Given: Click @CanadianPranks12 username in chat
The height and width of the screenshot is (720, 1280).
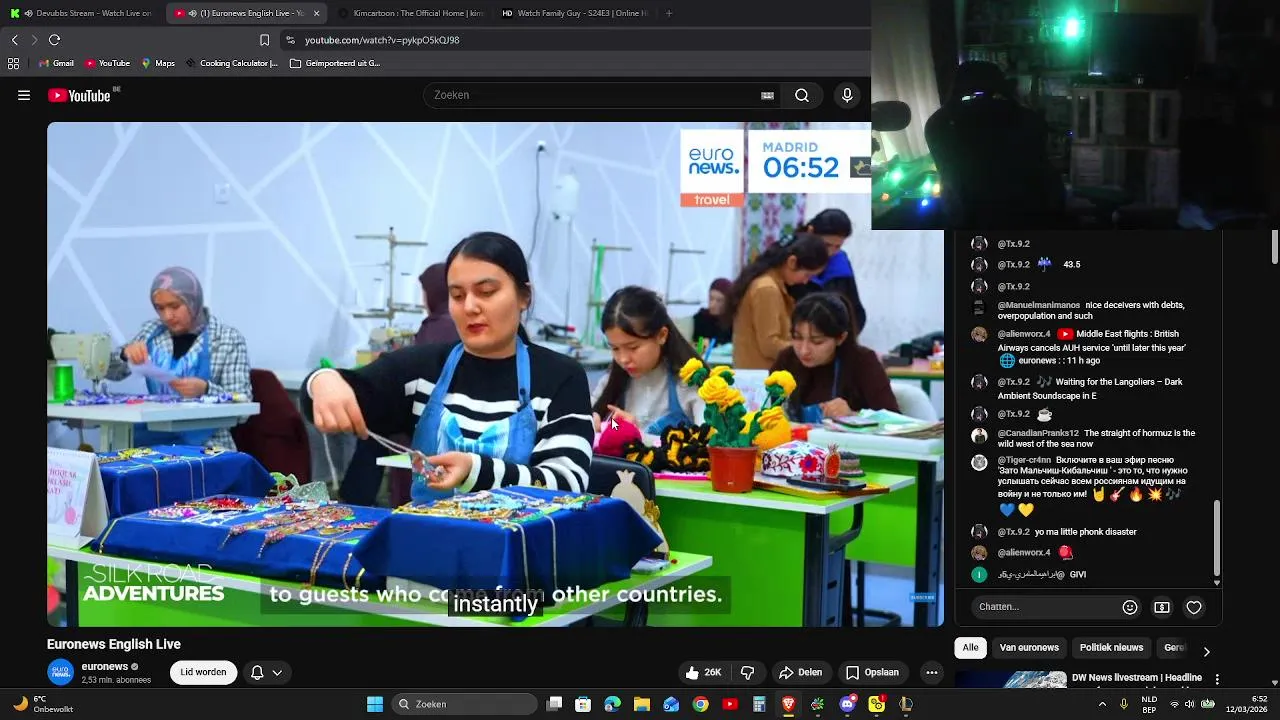Looking at the screenshot, I should pos(1038,433).
